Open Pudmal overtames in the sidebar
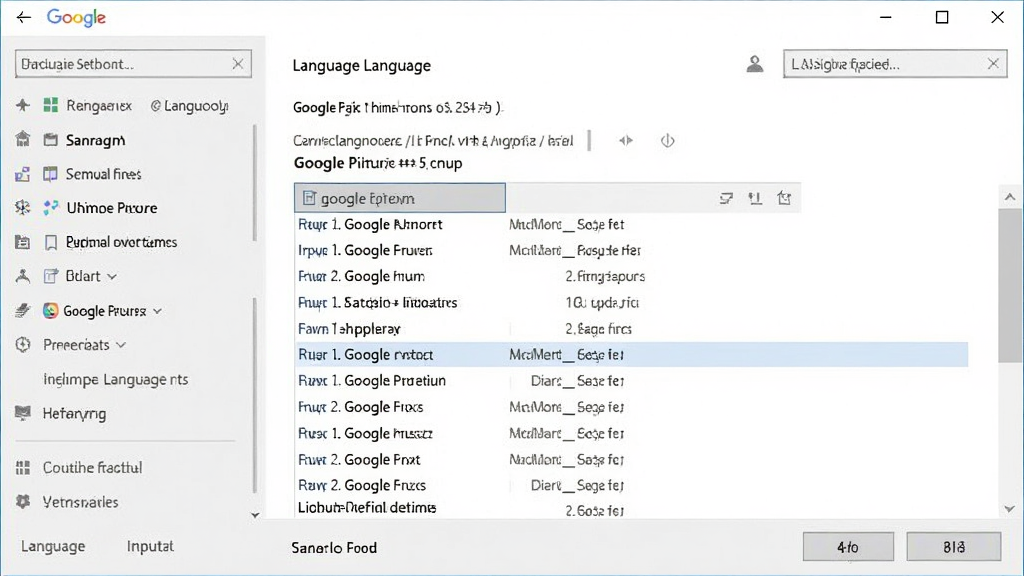 tap(121, 242)
